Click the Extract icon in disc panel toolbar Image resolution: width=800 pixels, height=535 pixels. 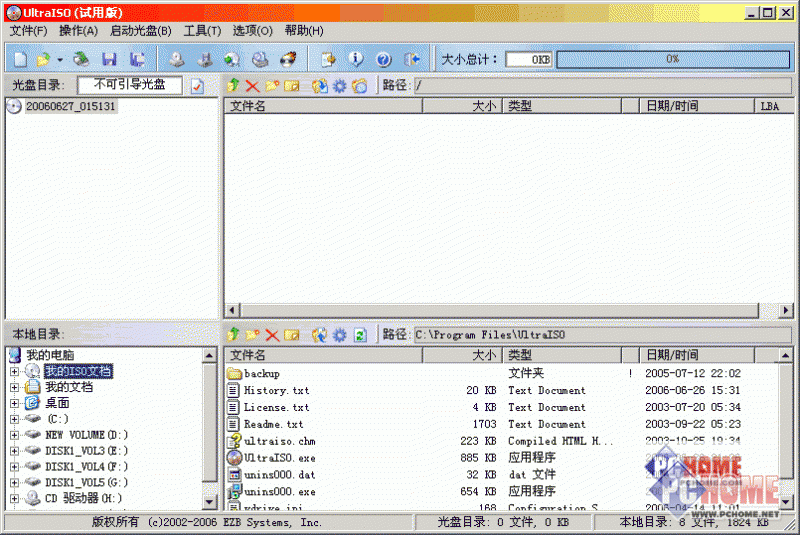tap(320, 85)
